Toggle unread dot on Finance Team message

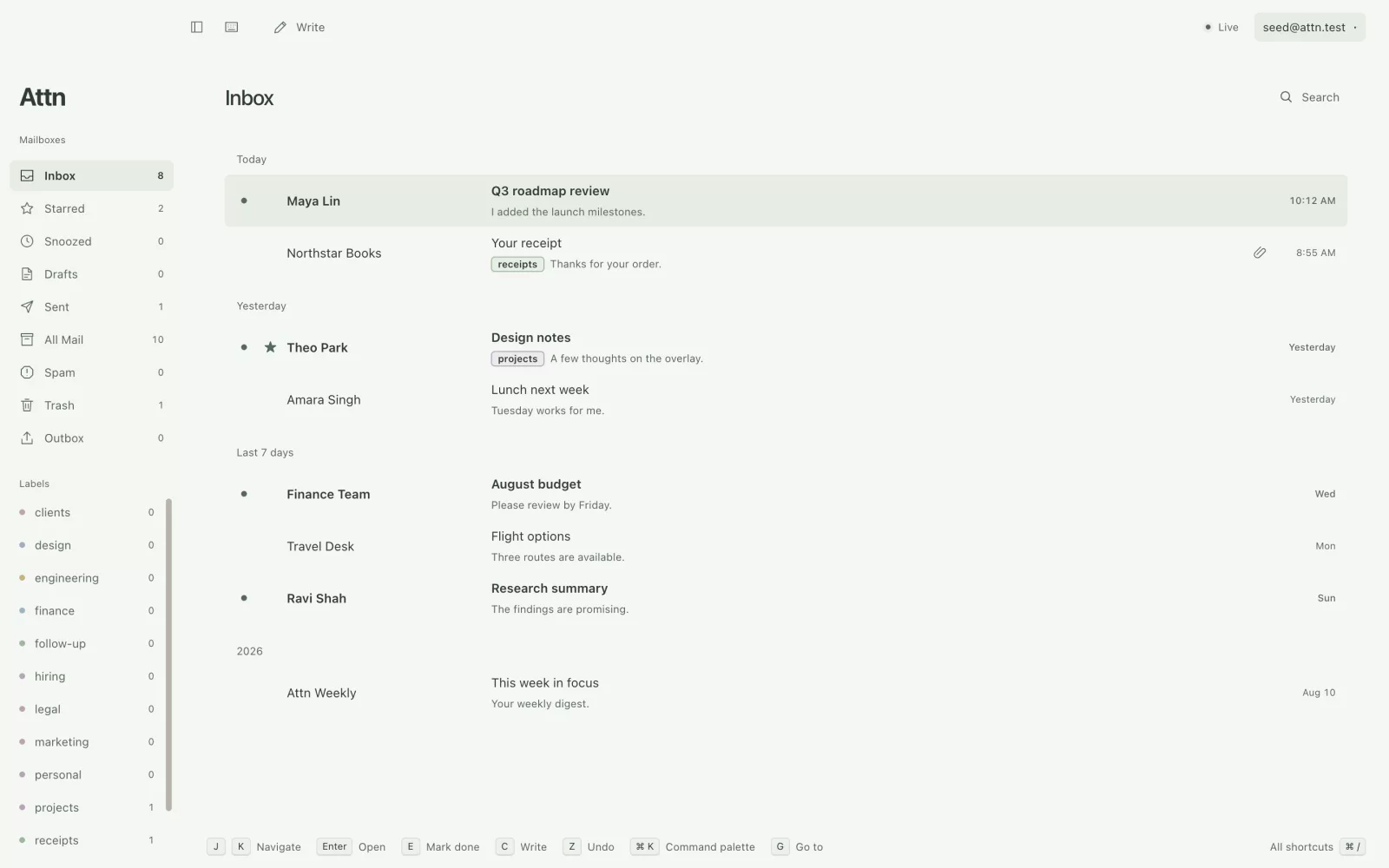click(244, 494)
